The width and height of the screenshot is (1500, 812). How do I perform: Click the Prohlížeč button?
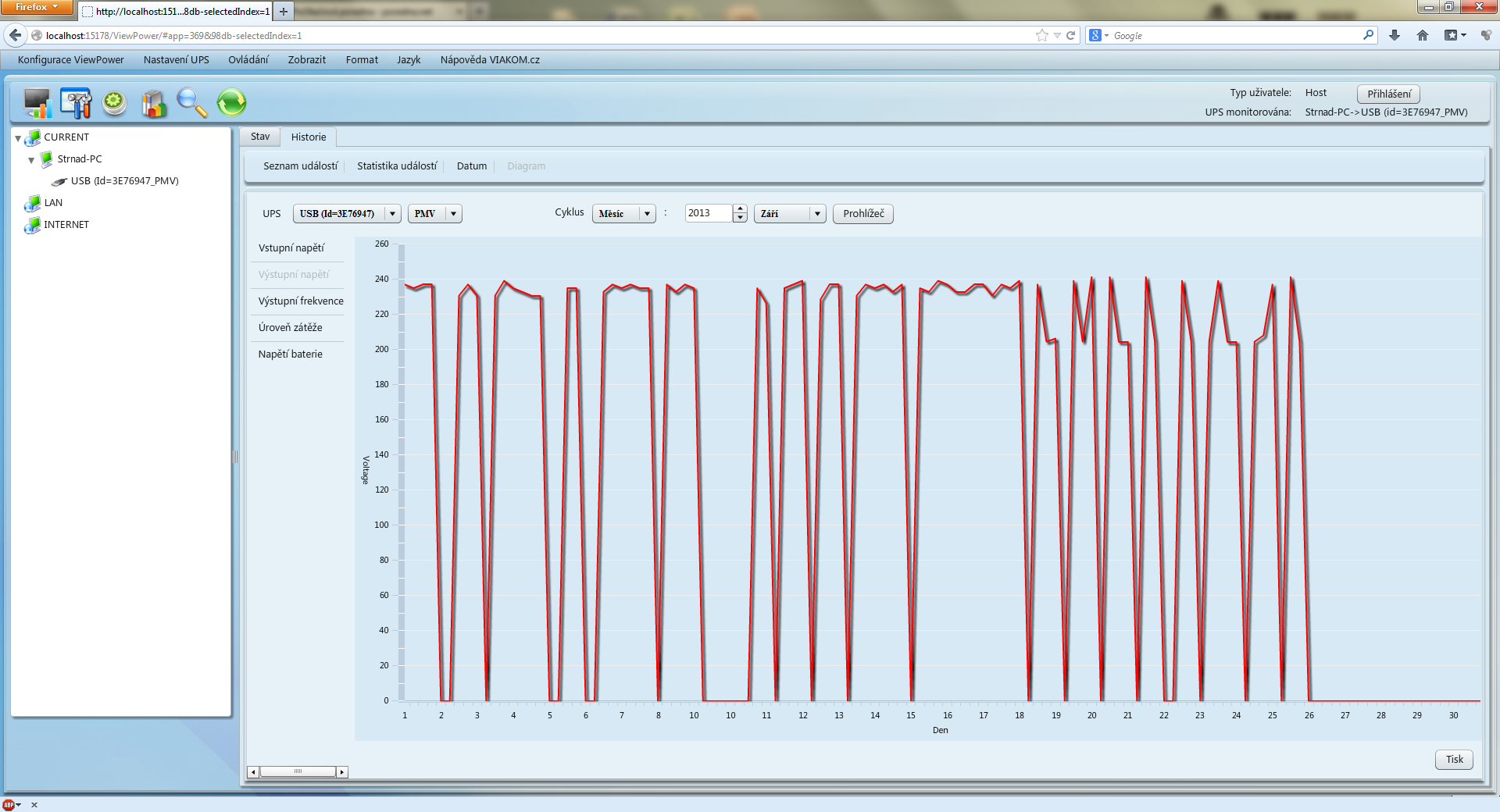point(863,214)
